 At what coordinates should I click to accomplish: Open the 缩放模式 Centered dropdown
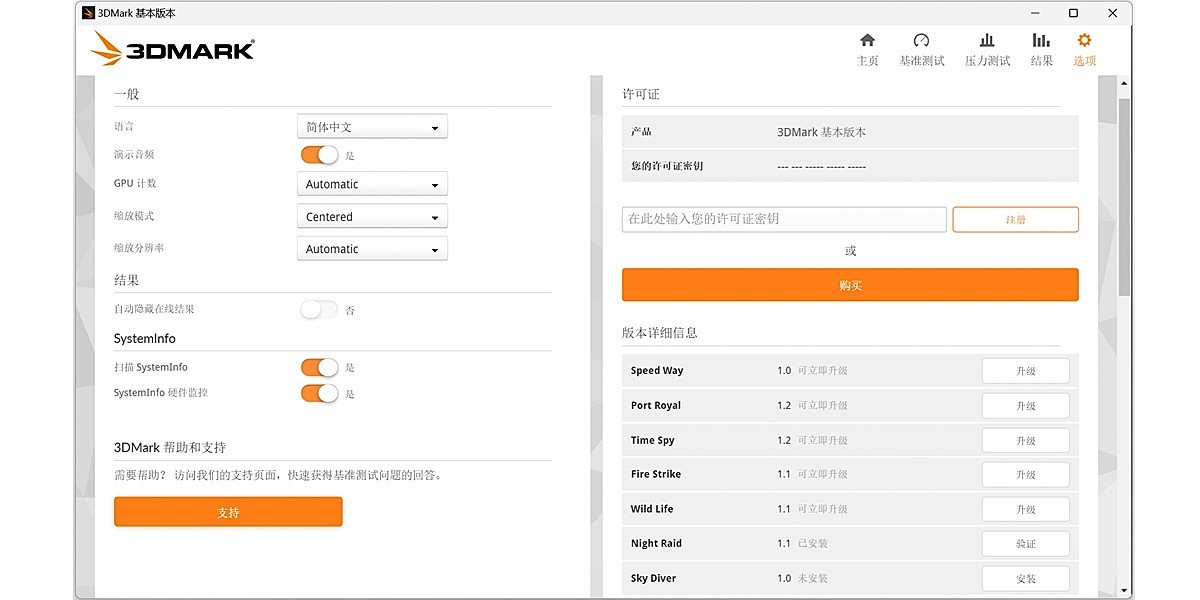(x=371, y=216)
